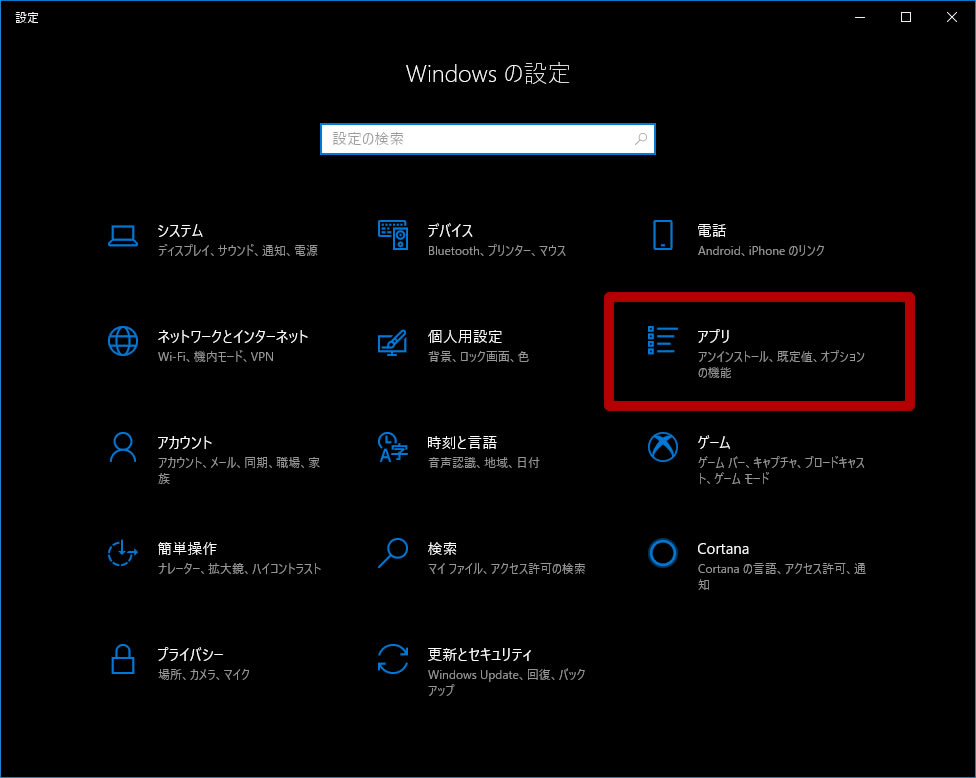
Task: Open the デバイス keyboard and speaker icon
Action: pyautogui.click(x=393, y=235)
